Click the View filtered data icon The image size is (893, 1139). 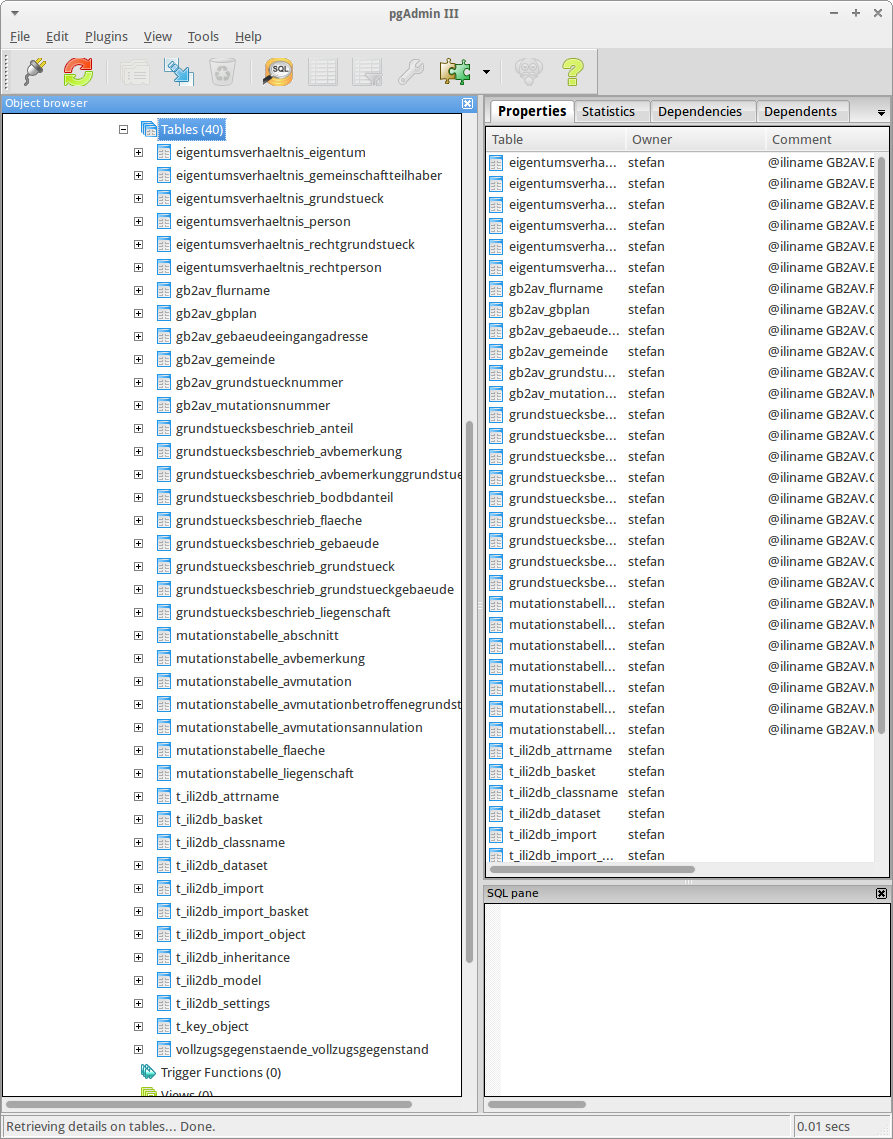[x=367, y=71]
